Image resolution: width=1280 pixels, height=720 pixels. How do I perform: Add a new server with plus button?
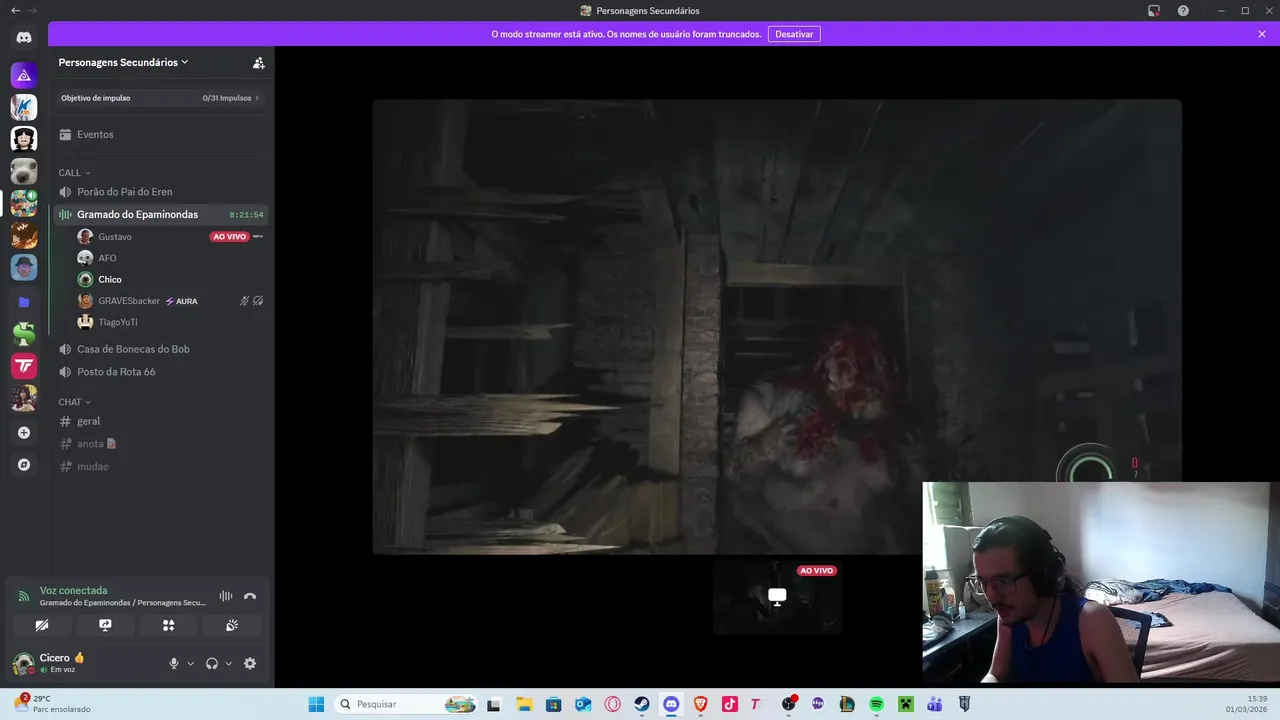click(24, 433)
